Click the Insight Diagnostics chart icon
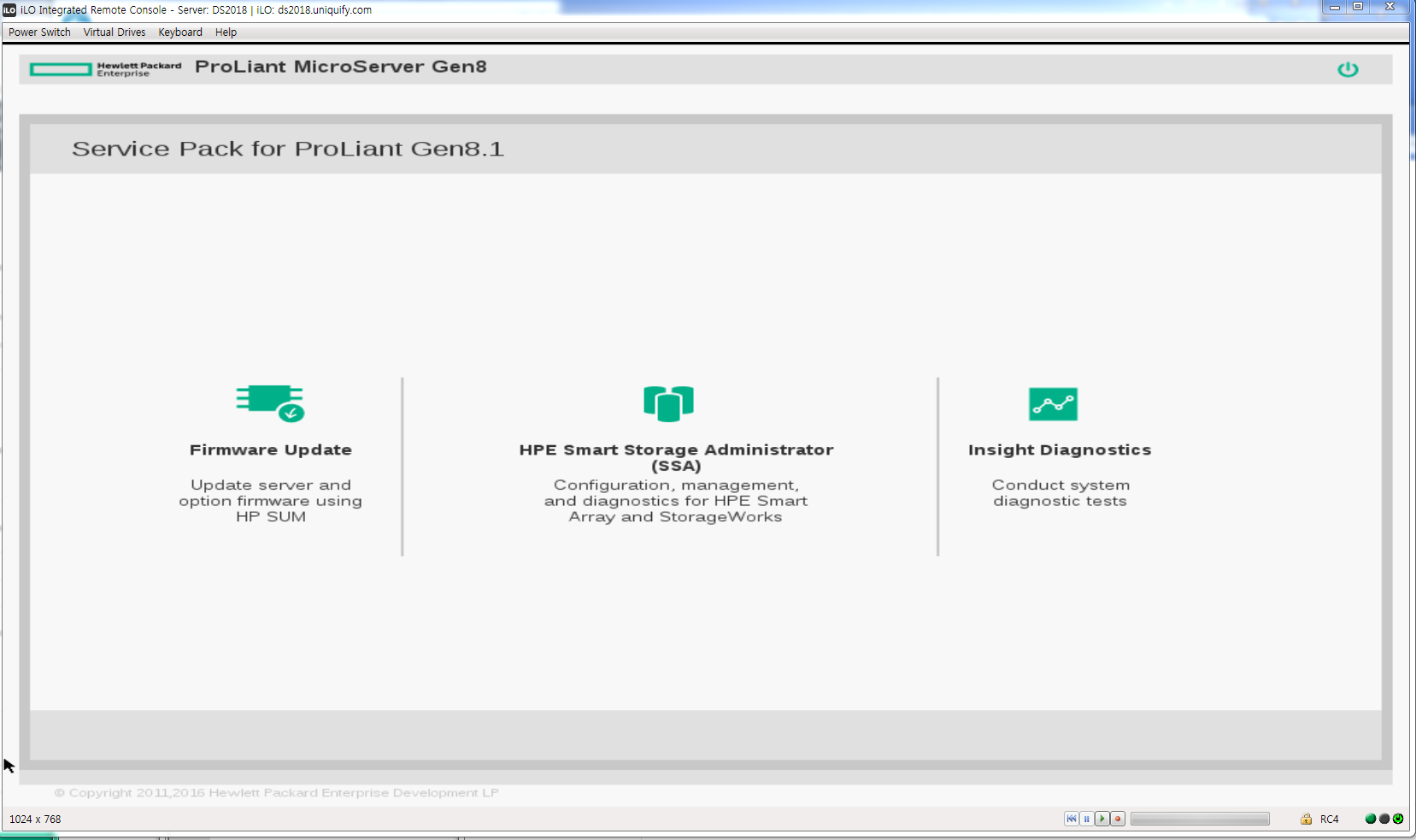Viewport: 1416px width, 840px height. pyautogui.click(x=1053, y=404)
